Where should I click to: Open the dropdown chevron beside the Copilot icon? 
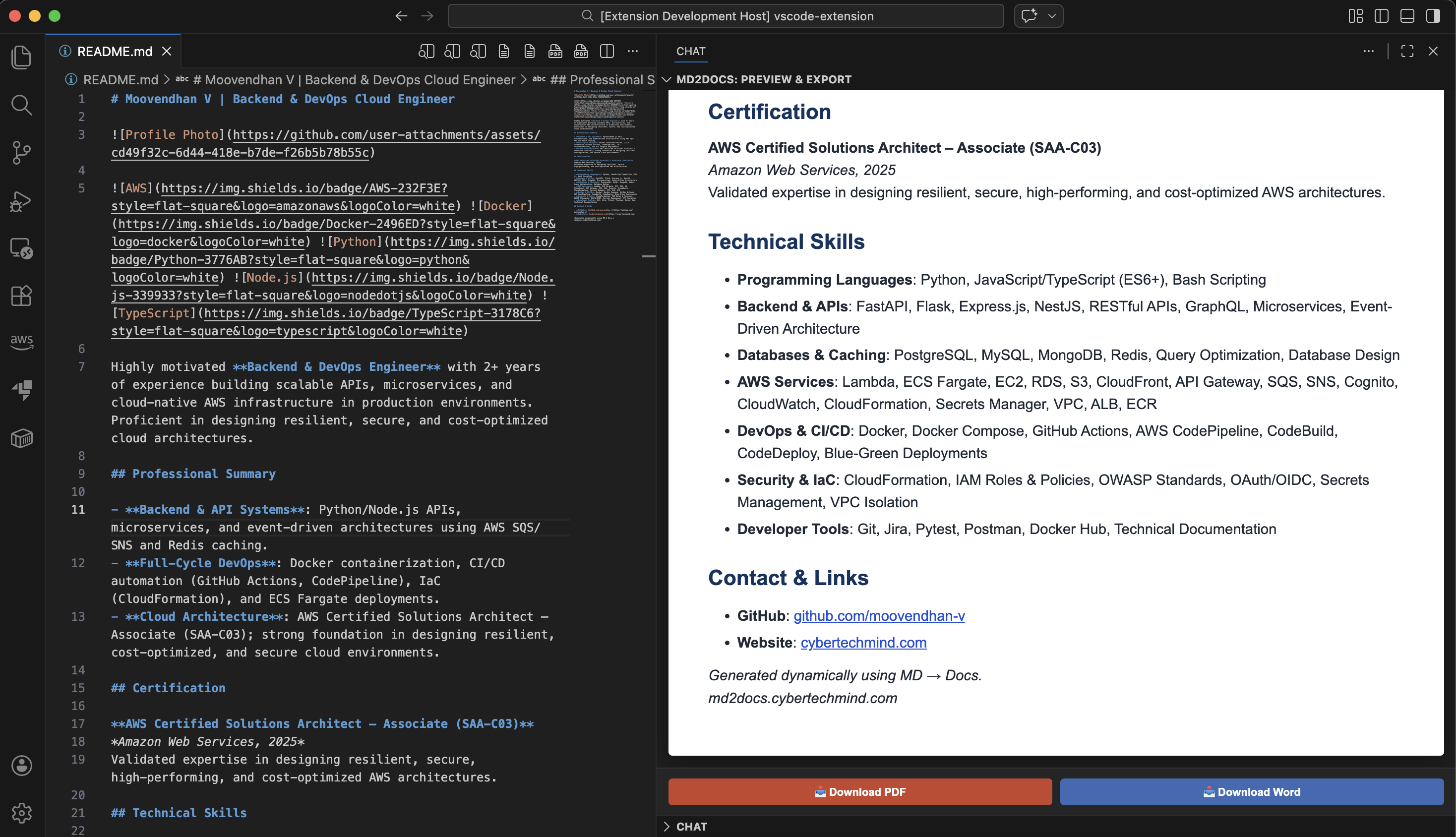click(1052, 16)
